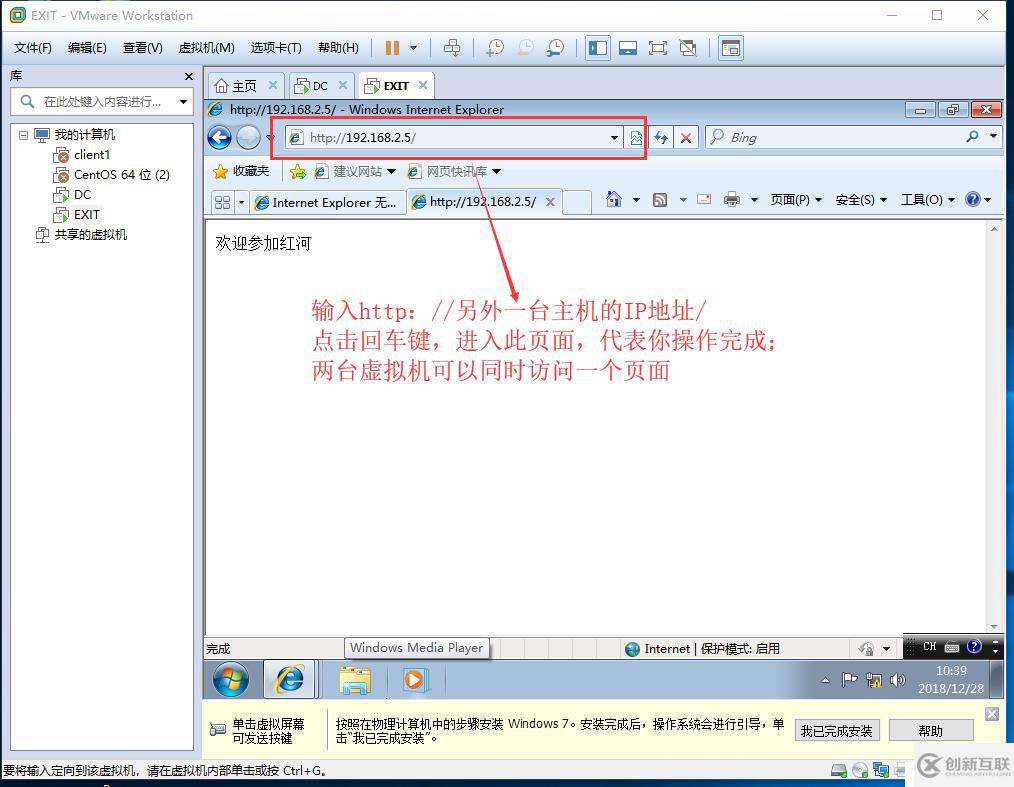This screenshot has height=787, width=1014.
Task: Click the Bing search magnifier button
Action: tap(972, 136)
